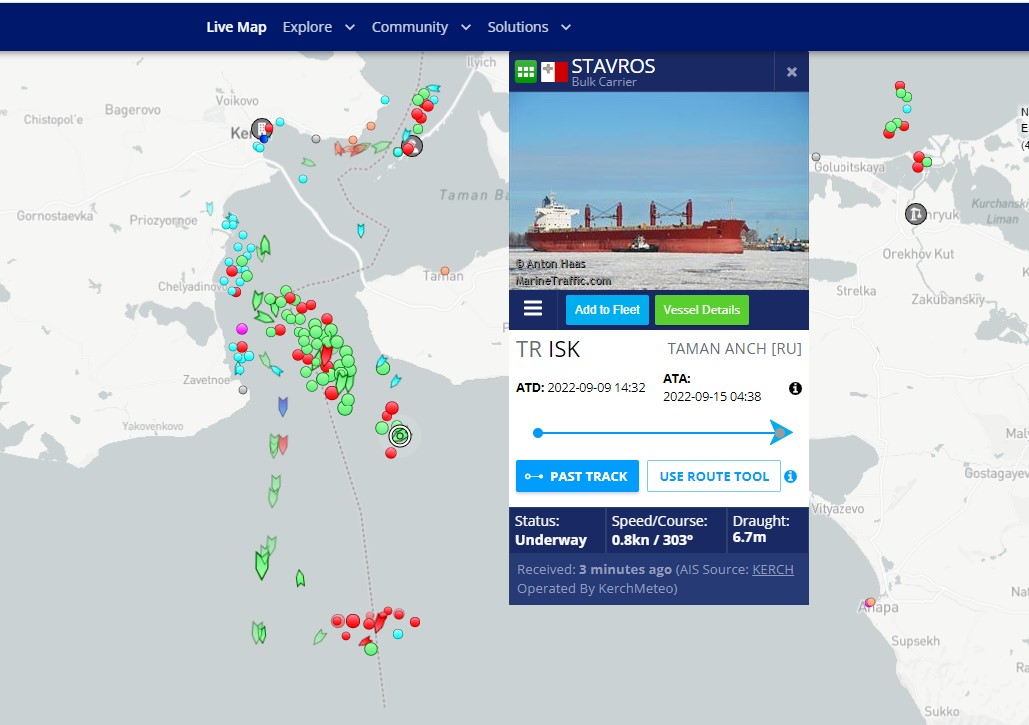Click the orange dot marker at Taman
1029x725 pixels.
pos(445,270)
